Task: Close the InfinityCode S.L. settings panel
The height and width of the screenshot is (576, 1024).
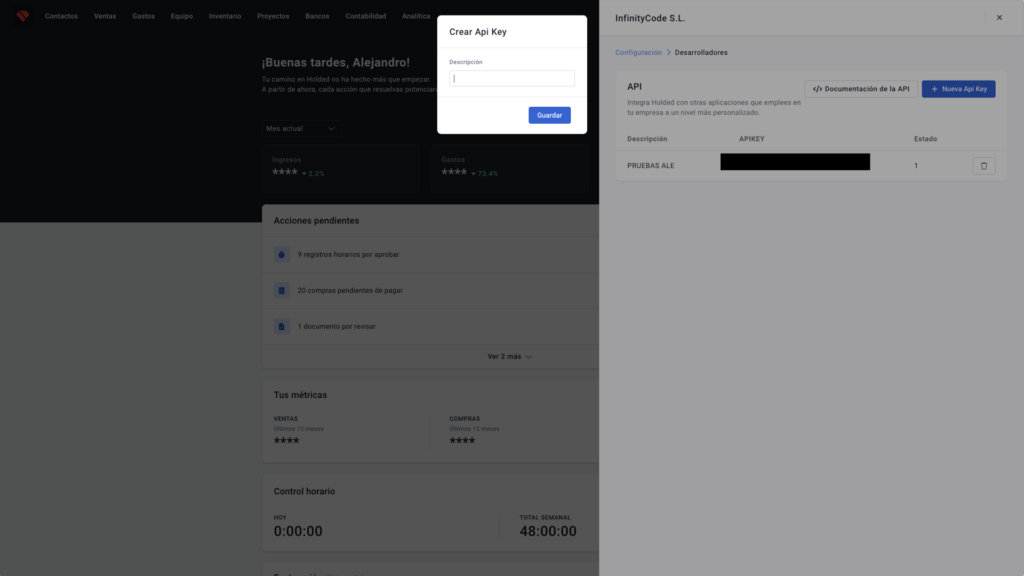Action: [x=999, y=18]
